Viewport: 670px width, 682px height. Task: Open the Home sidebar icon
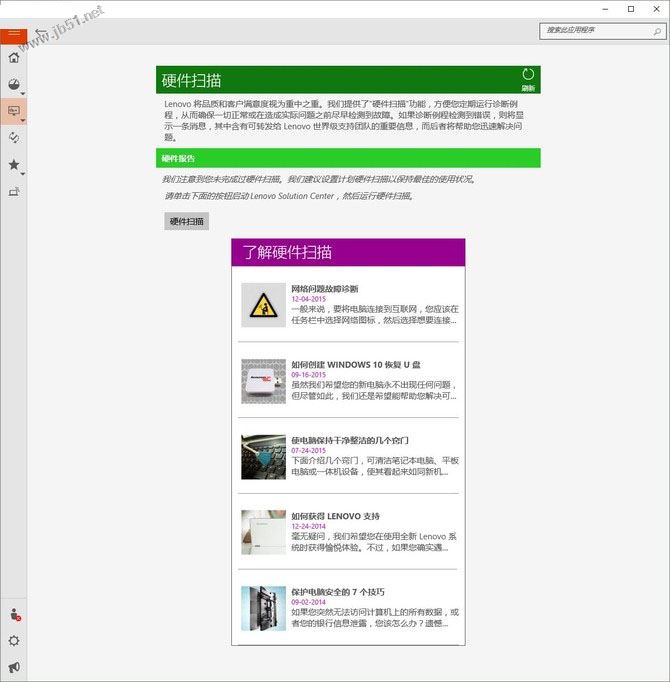pyautogui.click(x=14, y=57)
